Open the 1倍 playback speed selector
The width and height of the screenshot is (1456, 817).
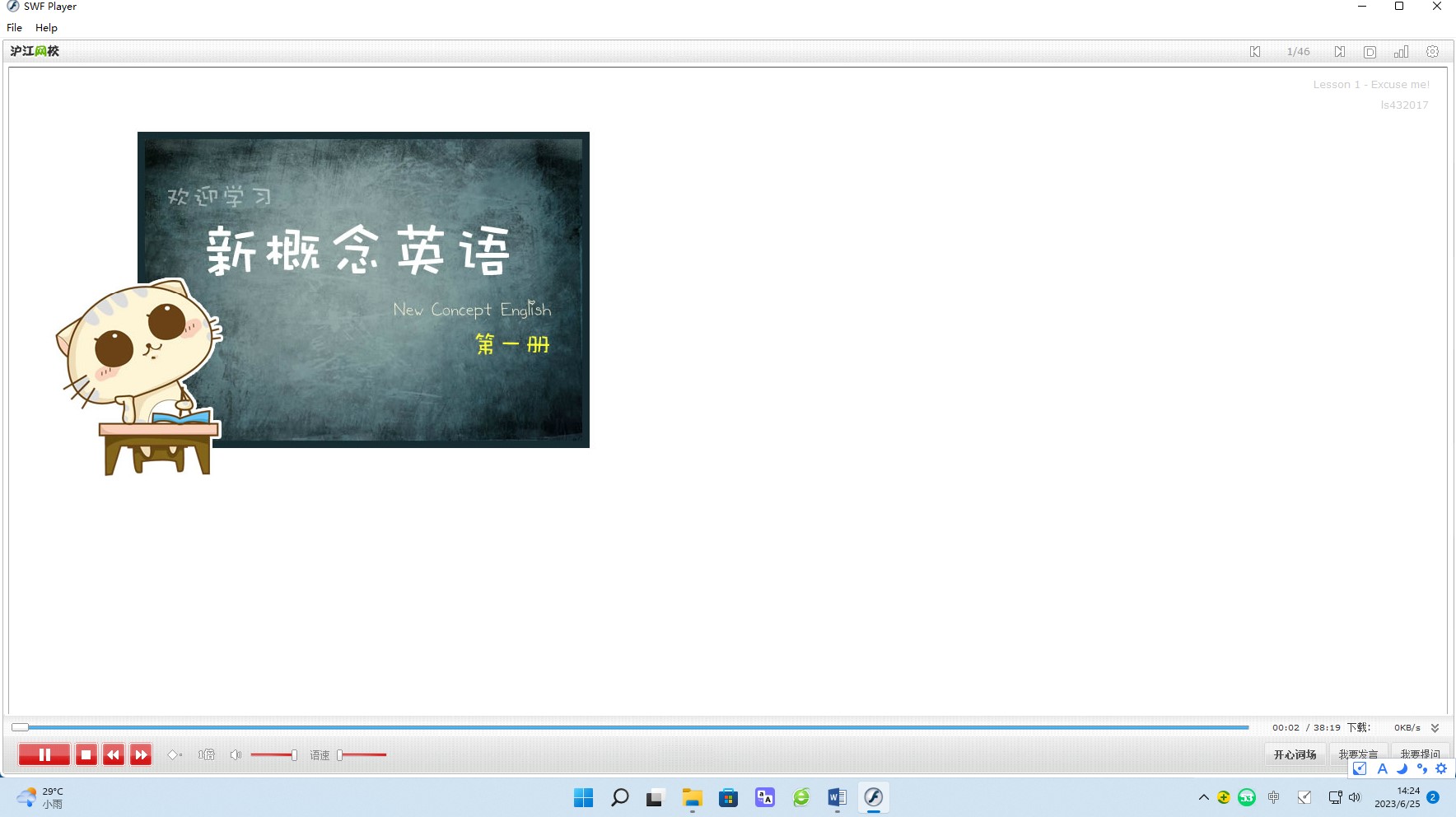[206, 754]
